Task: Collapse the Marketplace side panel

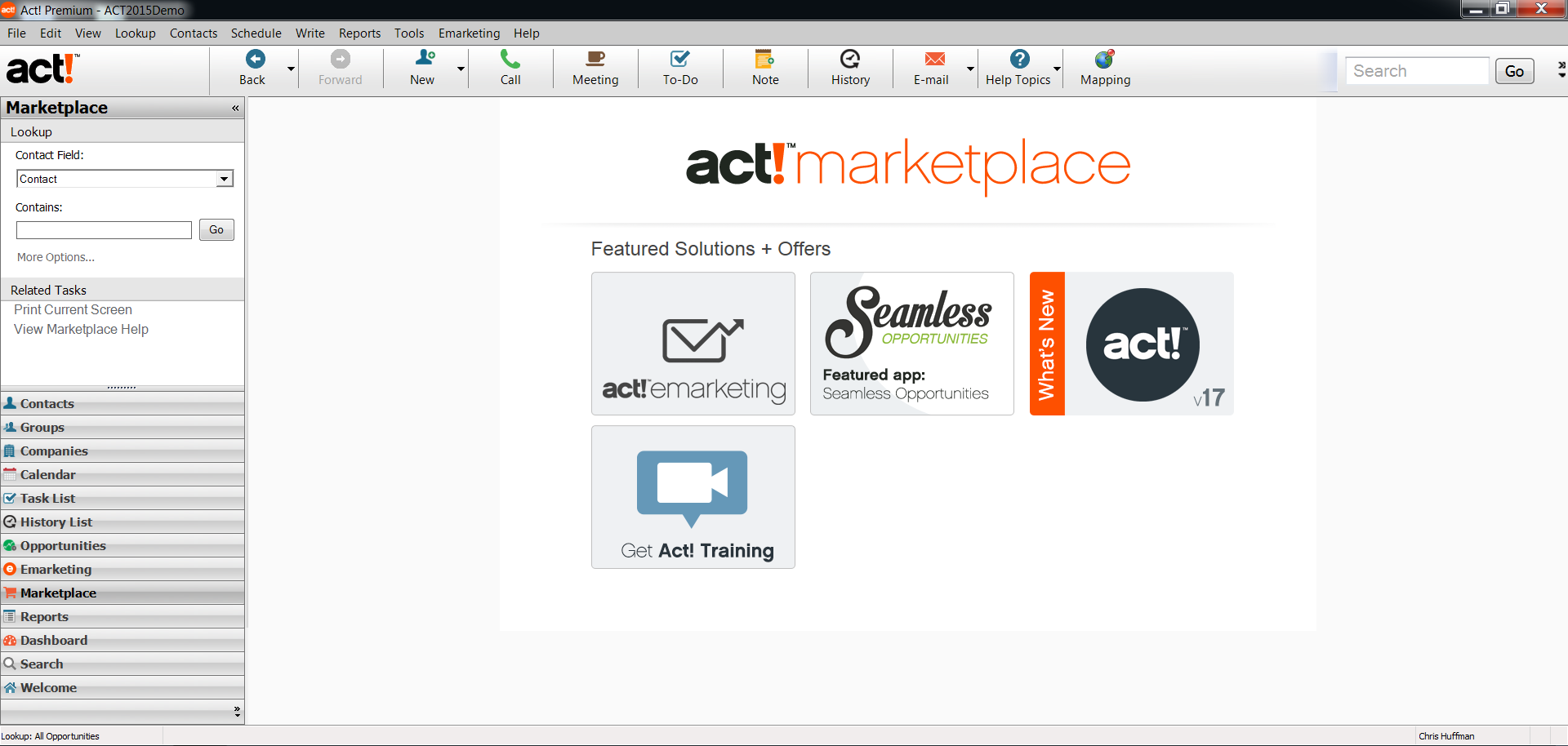Action: pyautogui.click(x=235, y=108)
